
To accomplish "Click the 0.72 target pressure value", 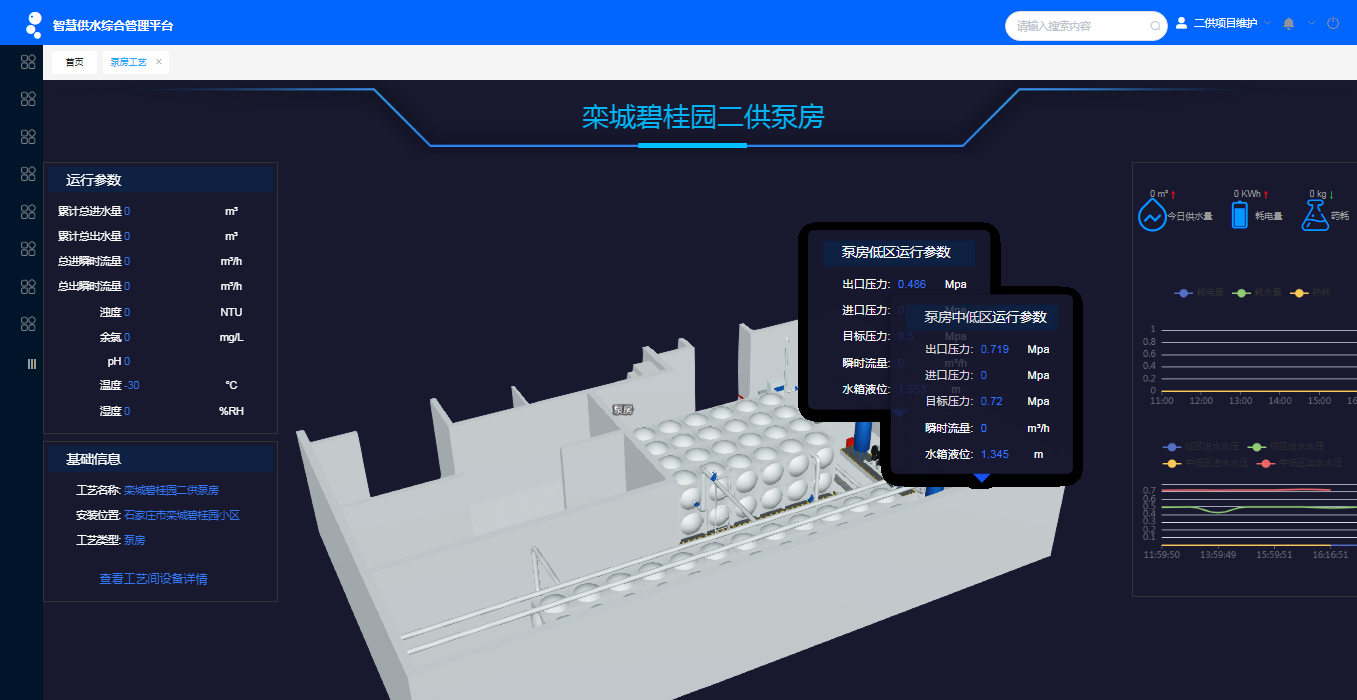I will (x=990, y=401).
